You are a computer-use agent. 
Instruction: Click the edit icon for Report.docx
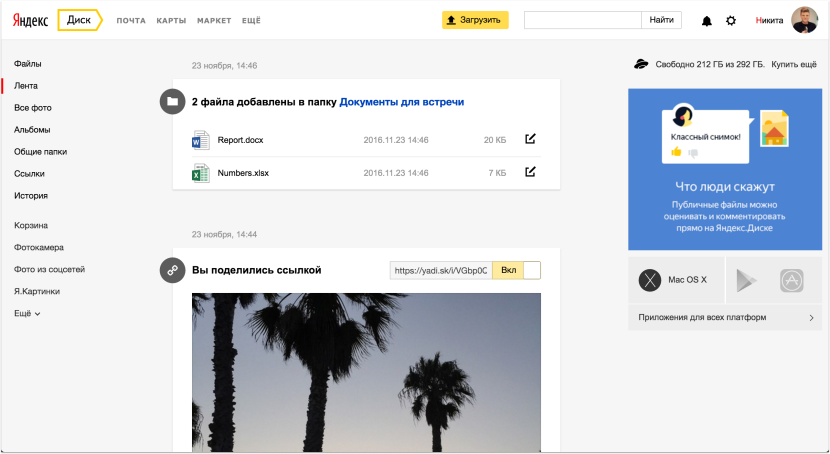[531, 139]
